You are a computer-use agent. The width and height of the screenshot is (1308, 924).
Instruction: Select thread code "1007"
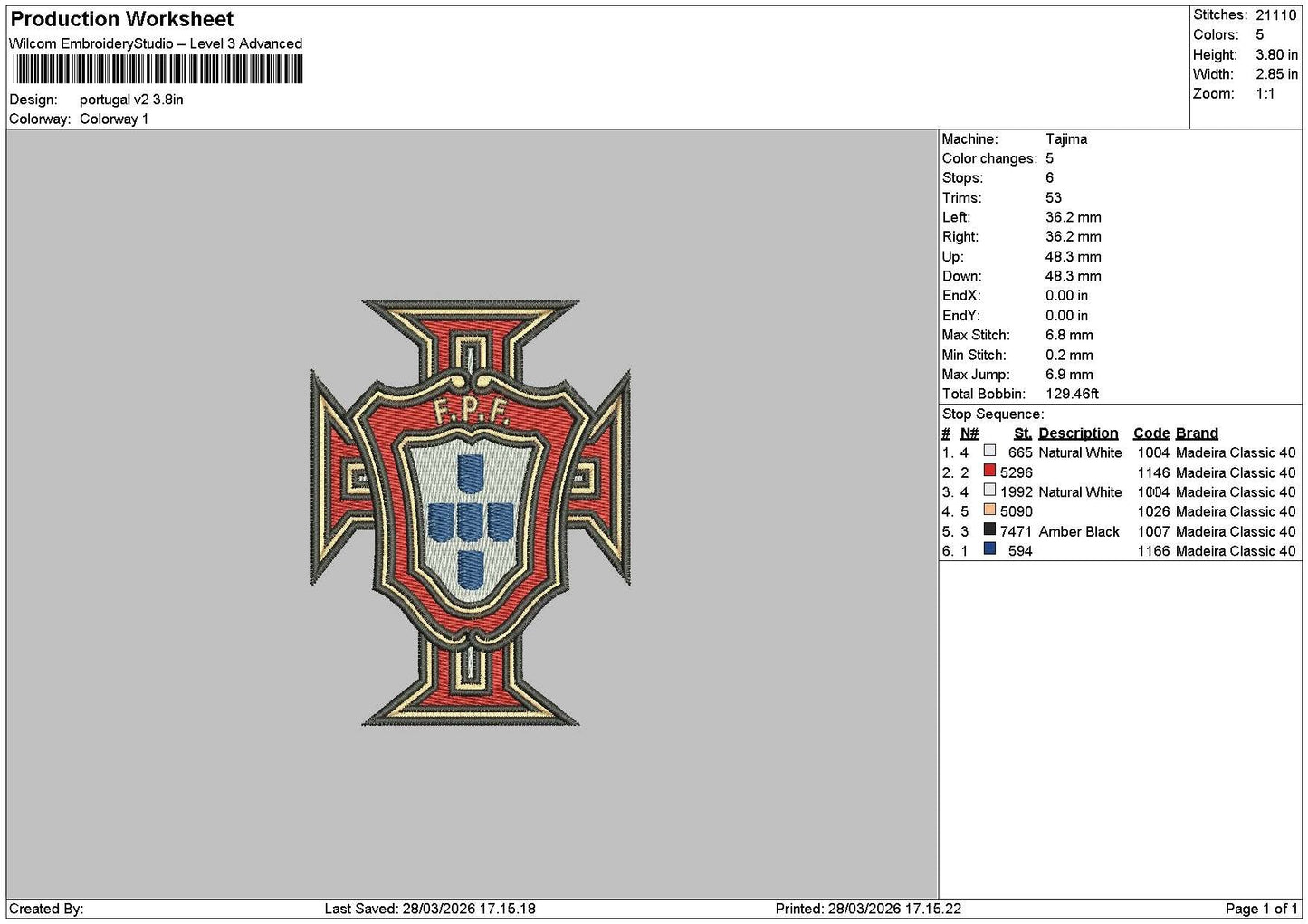coord(1153,531)
